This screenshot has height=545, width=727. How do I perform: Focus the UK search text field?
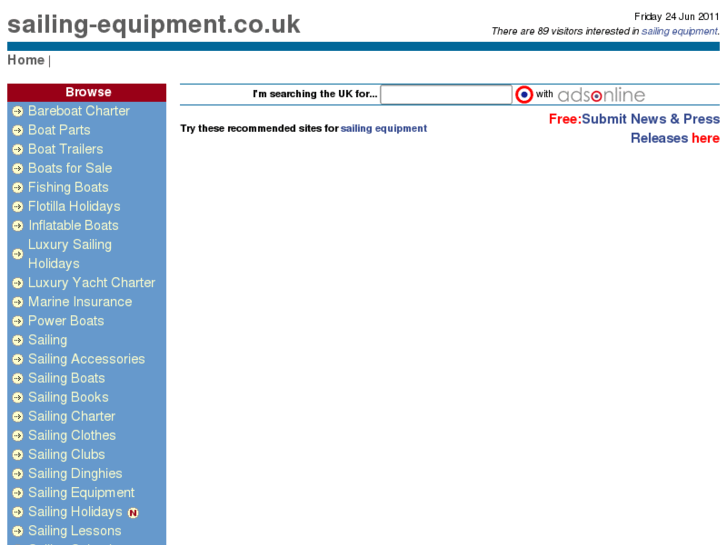[446, 95]
